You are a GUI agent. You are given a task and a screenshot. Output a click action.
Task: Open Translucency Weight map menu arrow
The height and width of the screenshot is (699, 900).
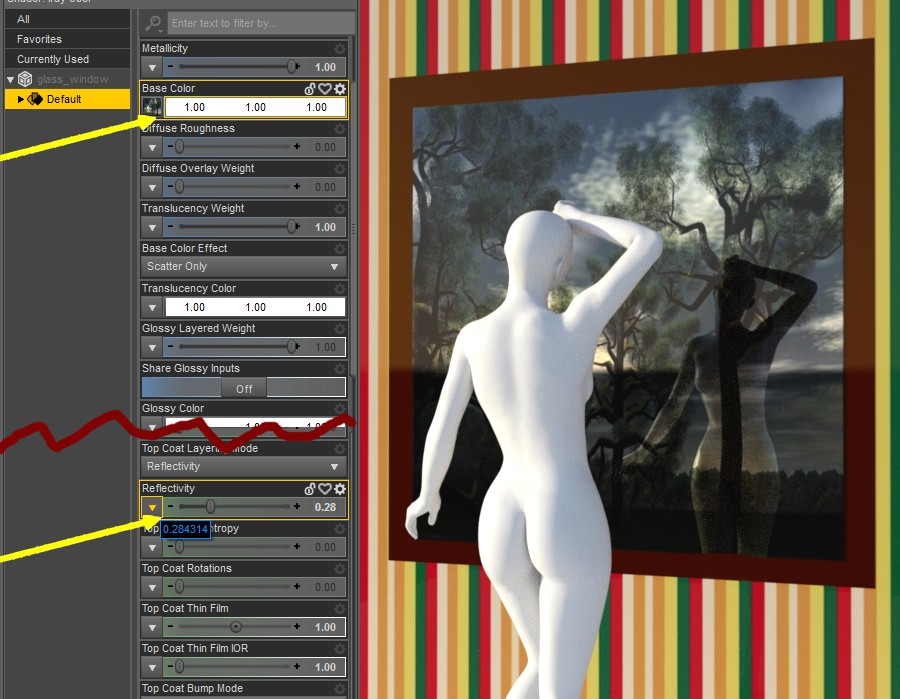152,227
